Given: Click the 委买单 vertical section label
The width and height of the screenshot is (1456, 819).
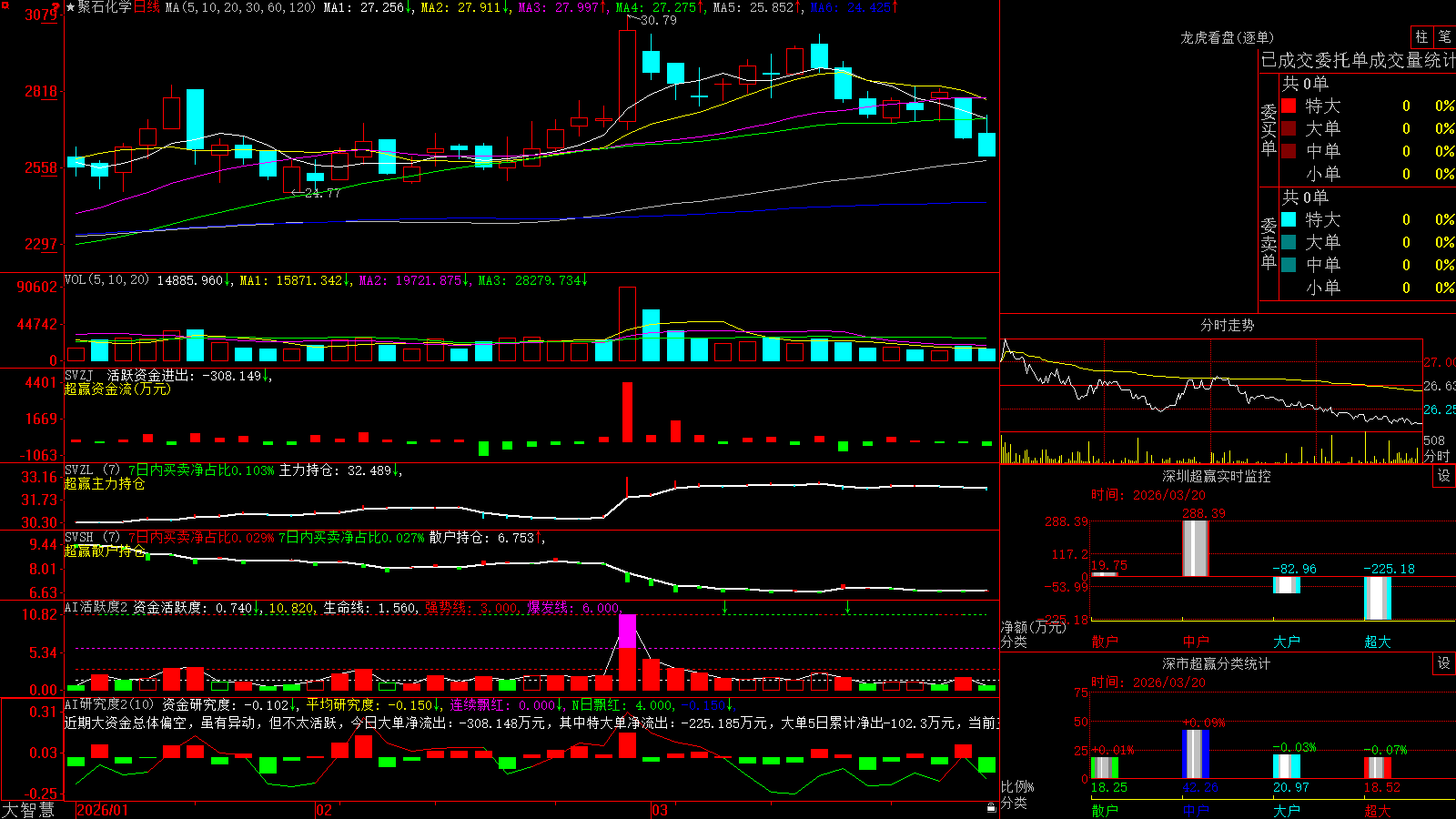Looking at the screenshot, I should 1269,130.
